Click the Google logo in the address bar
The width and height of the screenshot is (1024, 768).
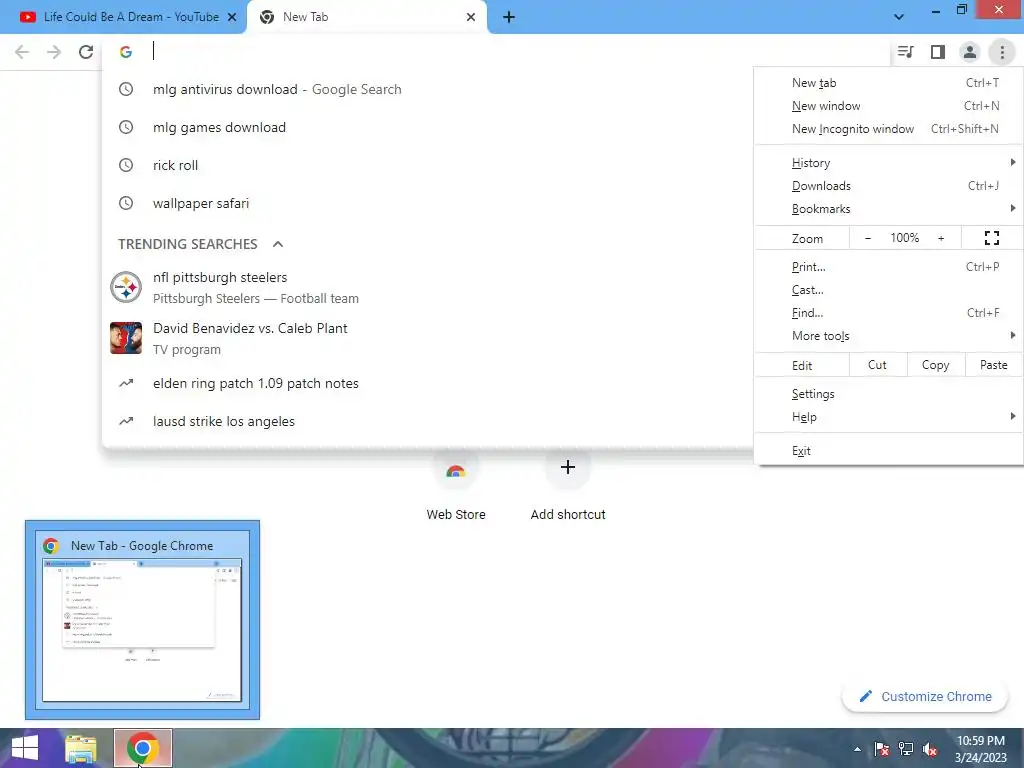125,52
